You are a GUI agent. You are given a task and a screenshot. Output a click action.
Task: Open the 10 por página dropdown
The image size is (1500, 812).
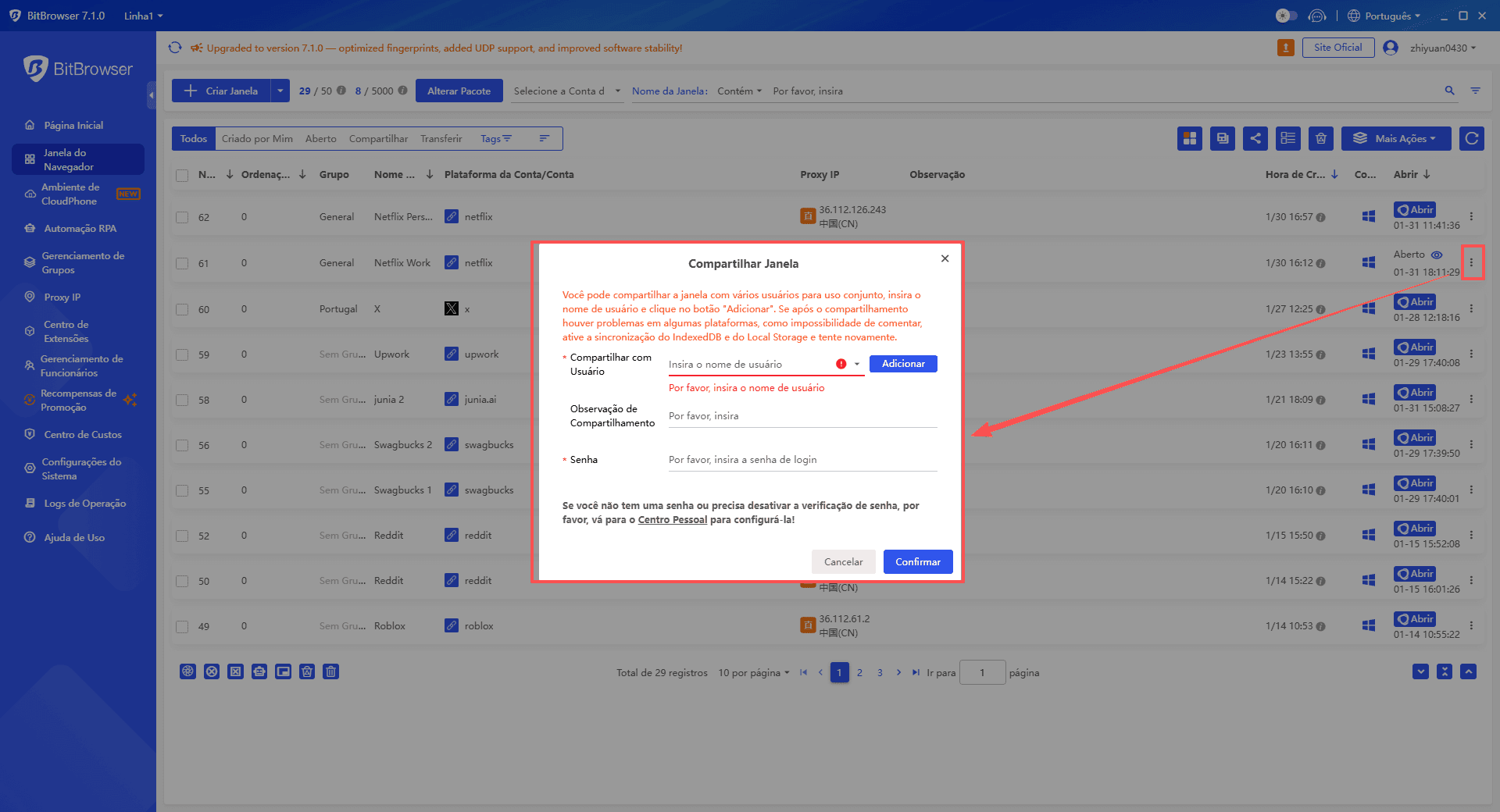pyautogui.click(x=752, y=672)
